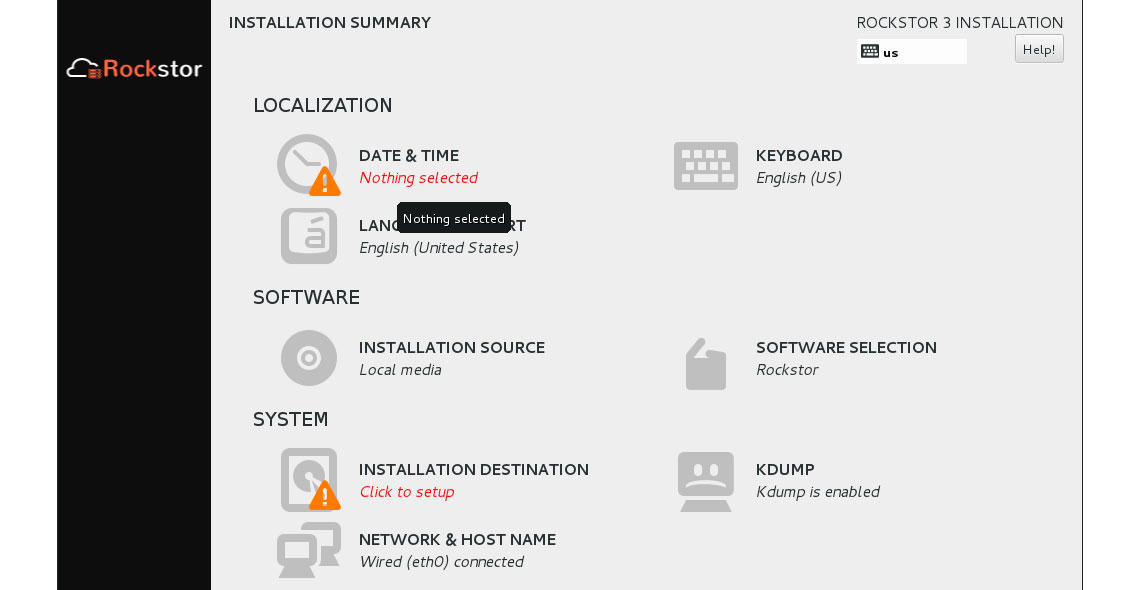
Task: Select the us keyboard layout indicator
Action: click(911, 52)
